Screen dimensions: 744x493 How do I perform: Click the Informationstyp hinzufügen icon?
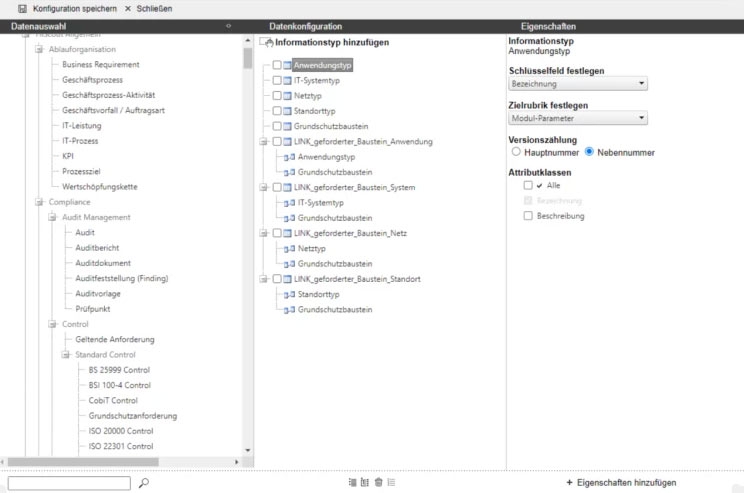(x=267, y=43)
